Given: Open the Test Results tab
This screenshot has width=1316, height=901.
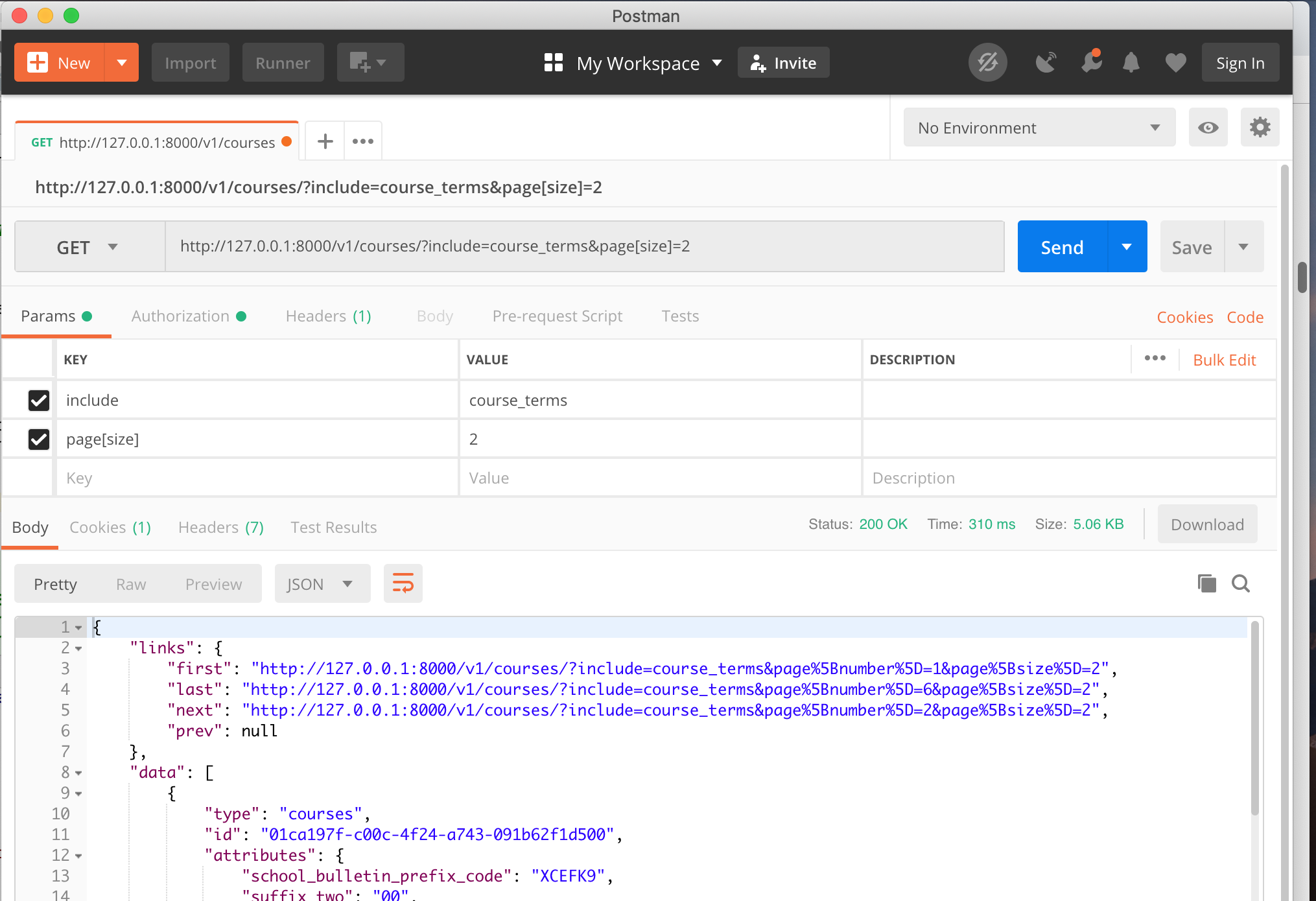Looking at the screenshot, I should coord(333,528).
